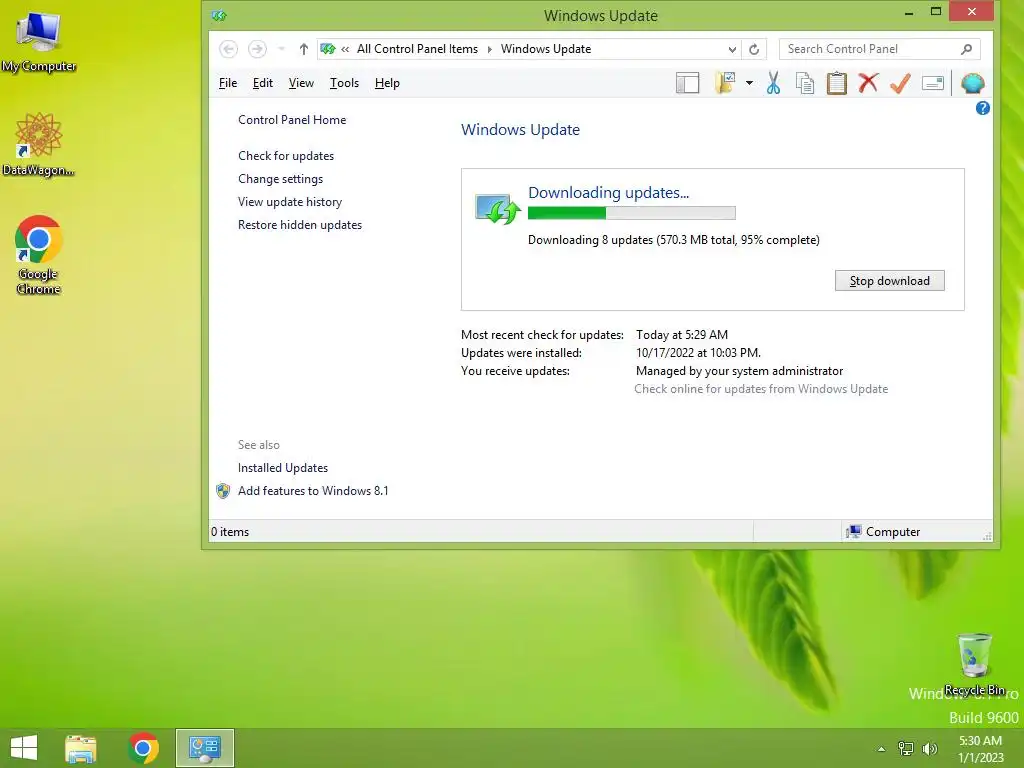
Task: Select Google Chrome desktop shortcut
Action: (39, 255)
